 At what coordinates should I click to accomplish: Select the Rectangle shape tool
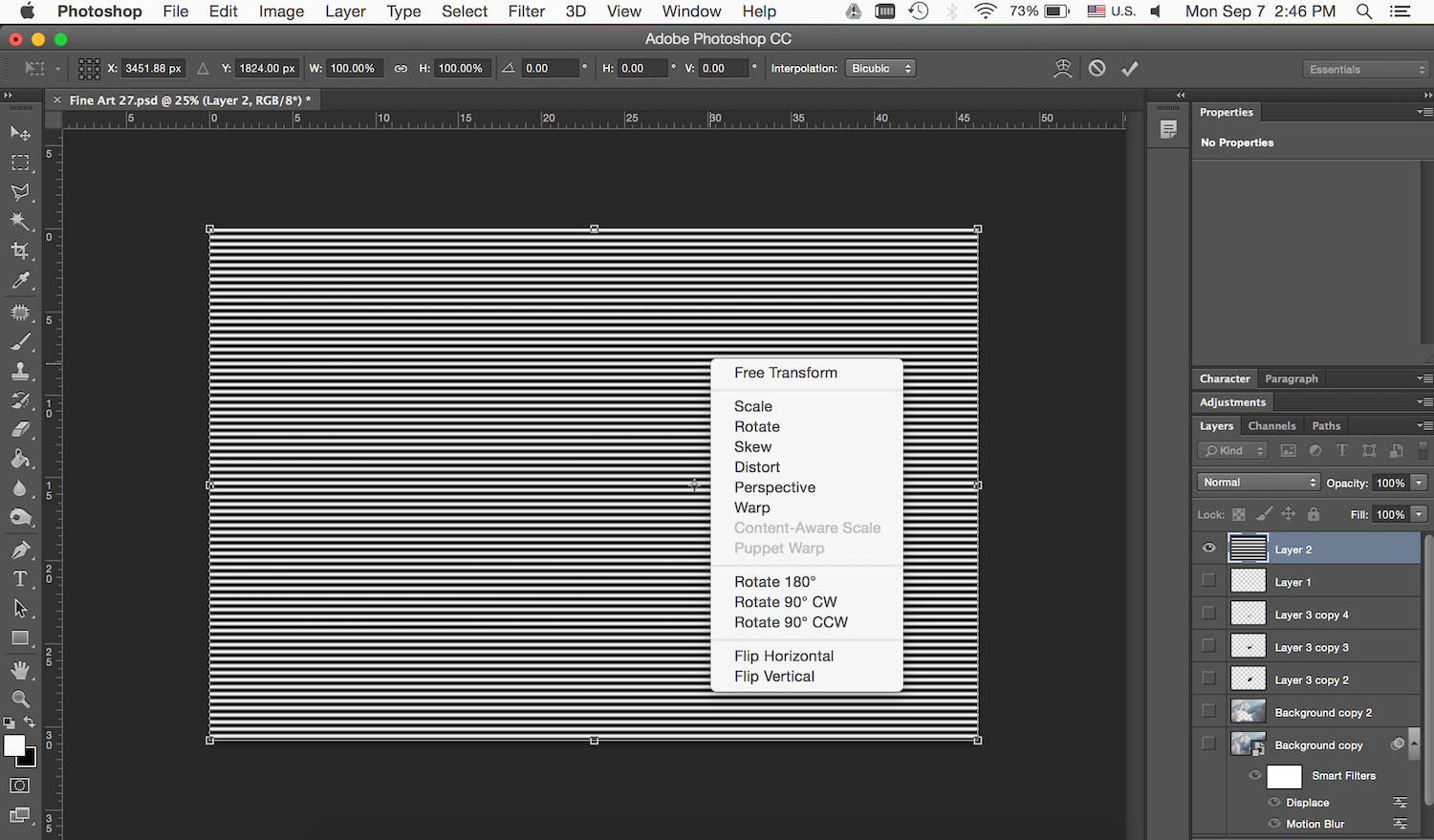[x=20, y=638]
